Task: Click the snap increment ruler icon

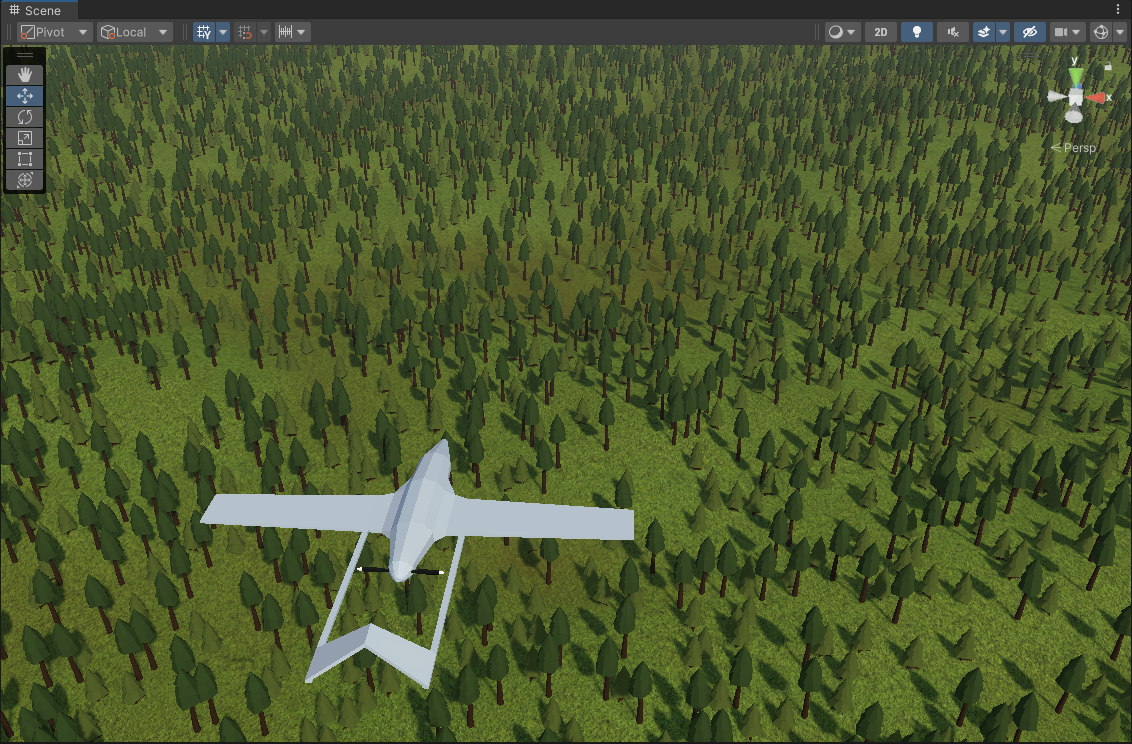Action: click(285, 32)
